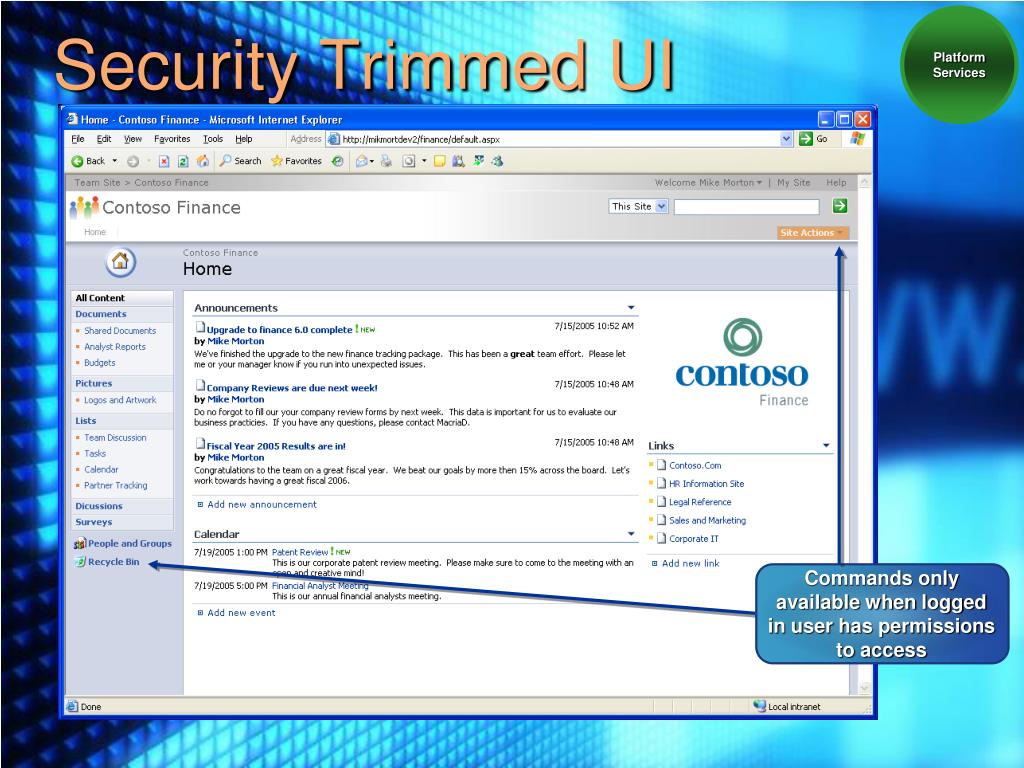The image size is (1024, 768).
Task: Click the Refresh page icon
Action: pos(184,161)
